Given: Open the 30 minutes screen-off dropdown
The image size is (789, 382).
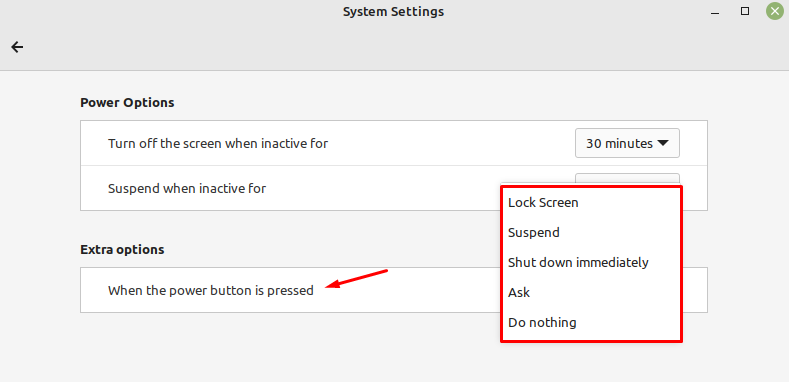Looking at the screenshot, I should (x=627, y=143).
